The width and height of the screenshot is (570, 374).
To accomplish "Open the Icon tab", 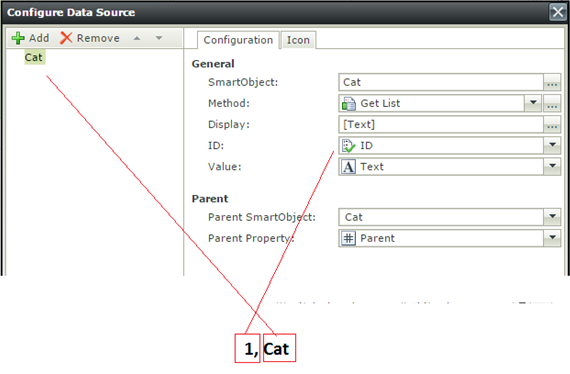I will coord(298,40).
